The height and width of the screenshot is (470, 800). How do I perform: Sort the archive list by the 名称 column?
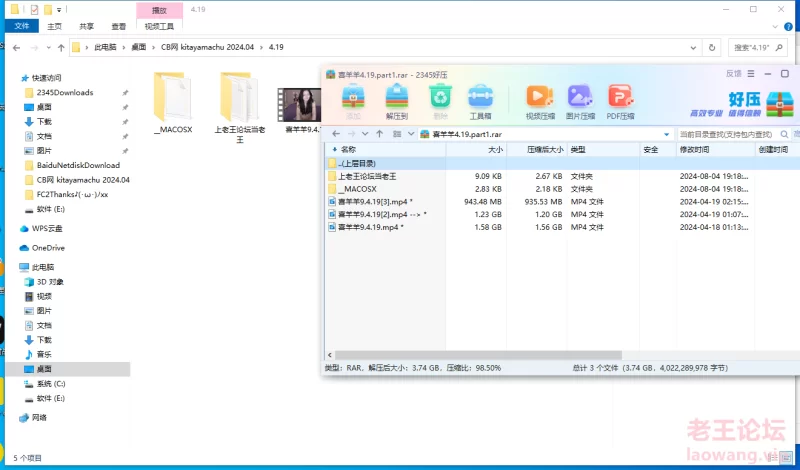pos(386,150)
